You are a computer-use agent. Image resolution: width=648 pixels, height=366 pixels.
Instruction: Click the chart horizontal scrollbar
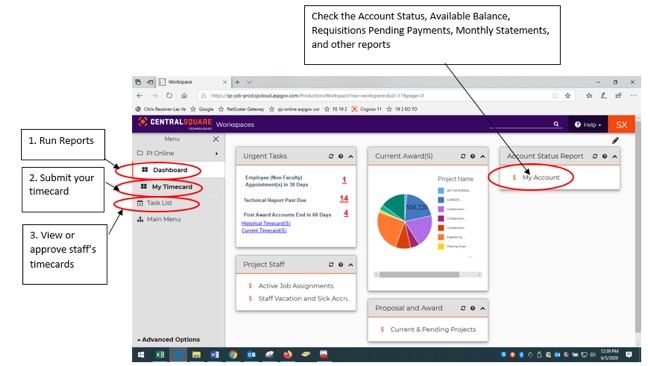click(419, 274)
